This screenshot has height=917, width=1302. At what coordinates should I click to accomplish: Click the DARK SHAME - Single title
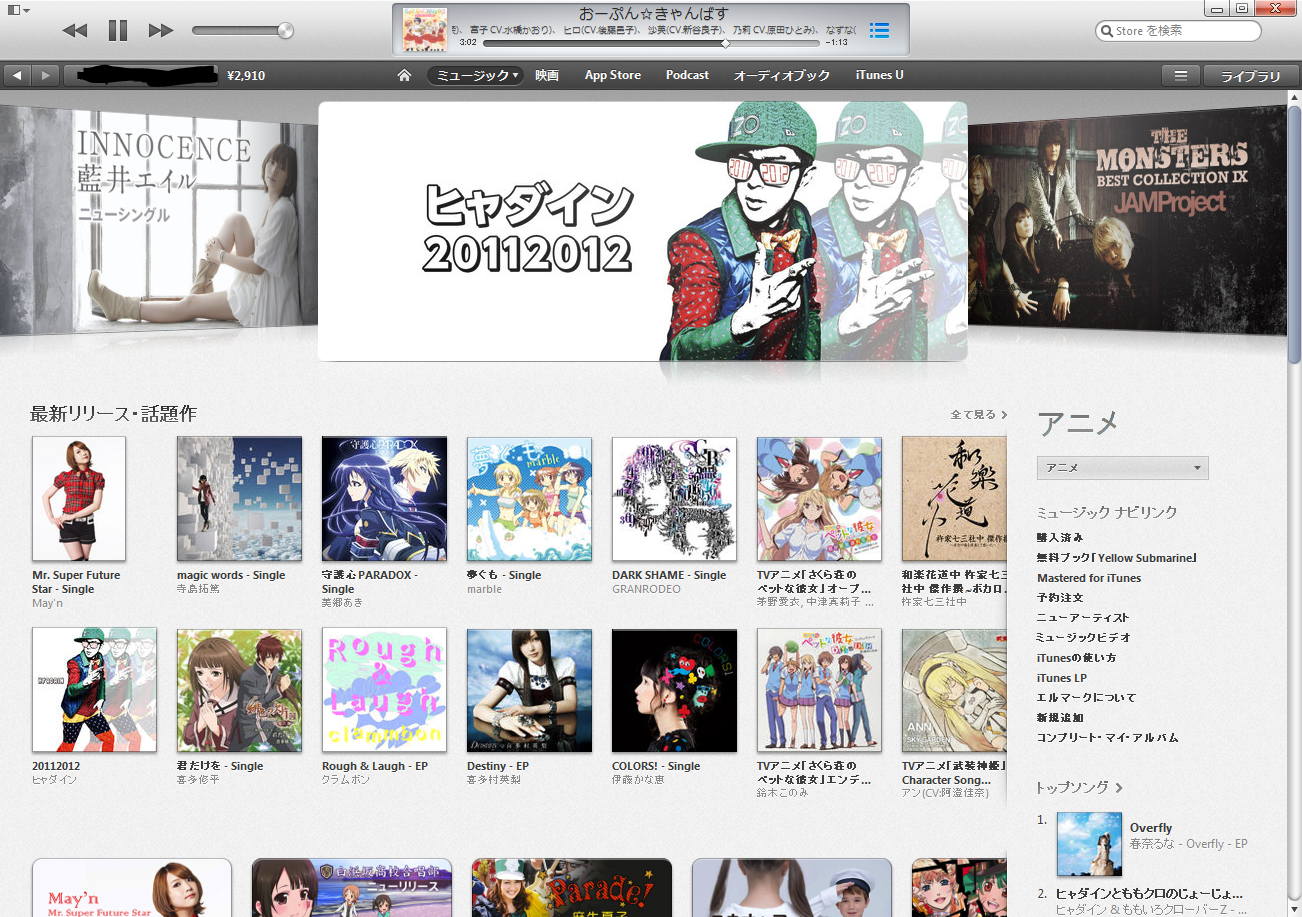669,575
